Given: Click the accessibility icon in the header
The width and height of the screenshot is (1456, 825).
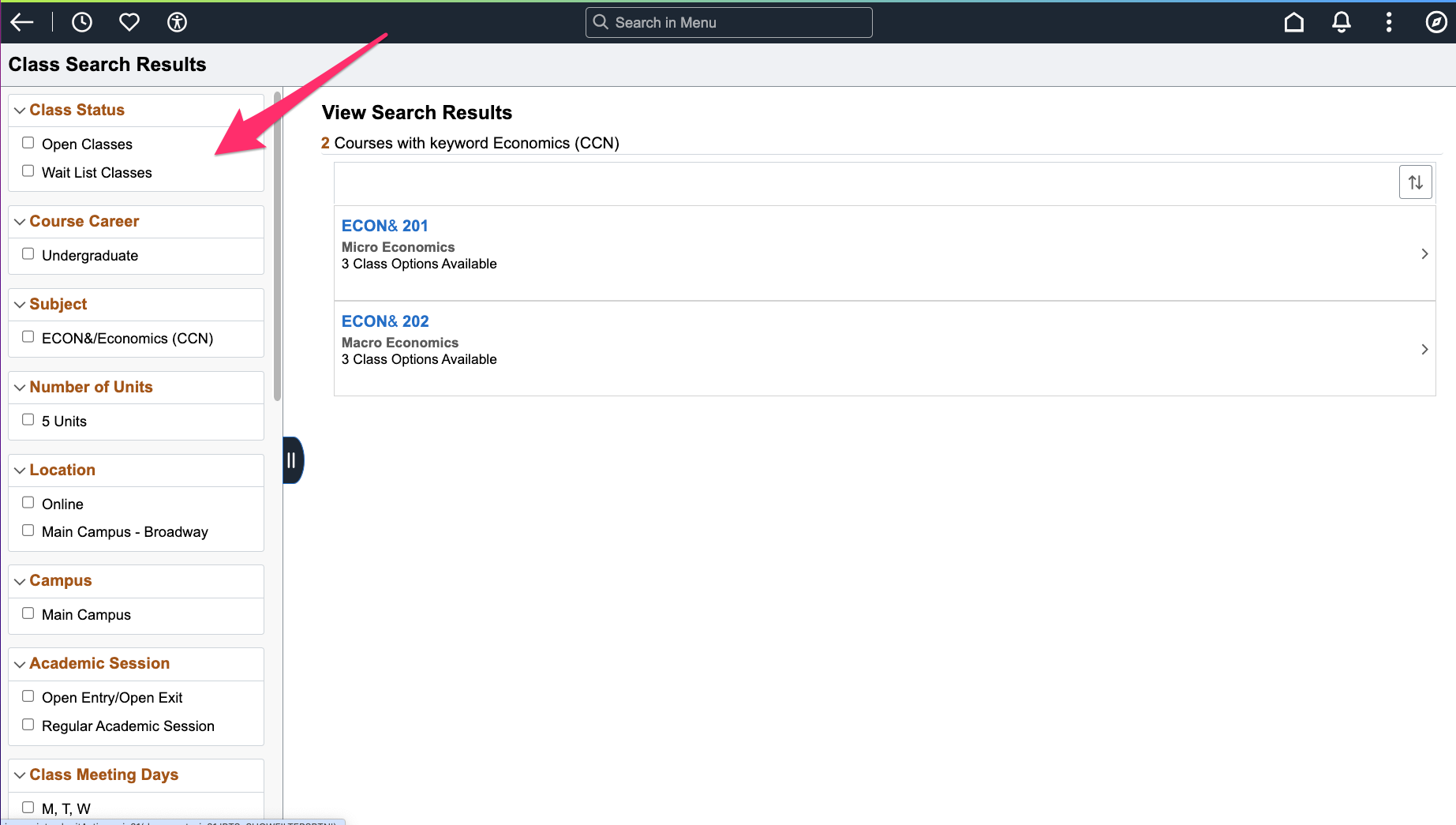Looking at the screenshot, I should (177, 22).
